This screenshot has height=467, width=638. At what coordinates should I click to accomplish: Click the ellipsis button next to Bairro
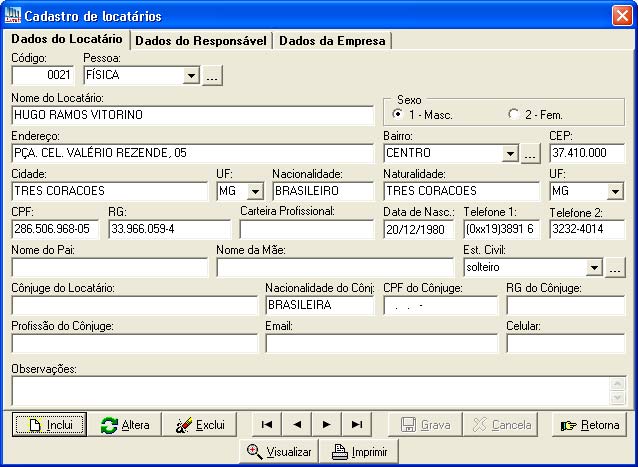(531, 153)
